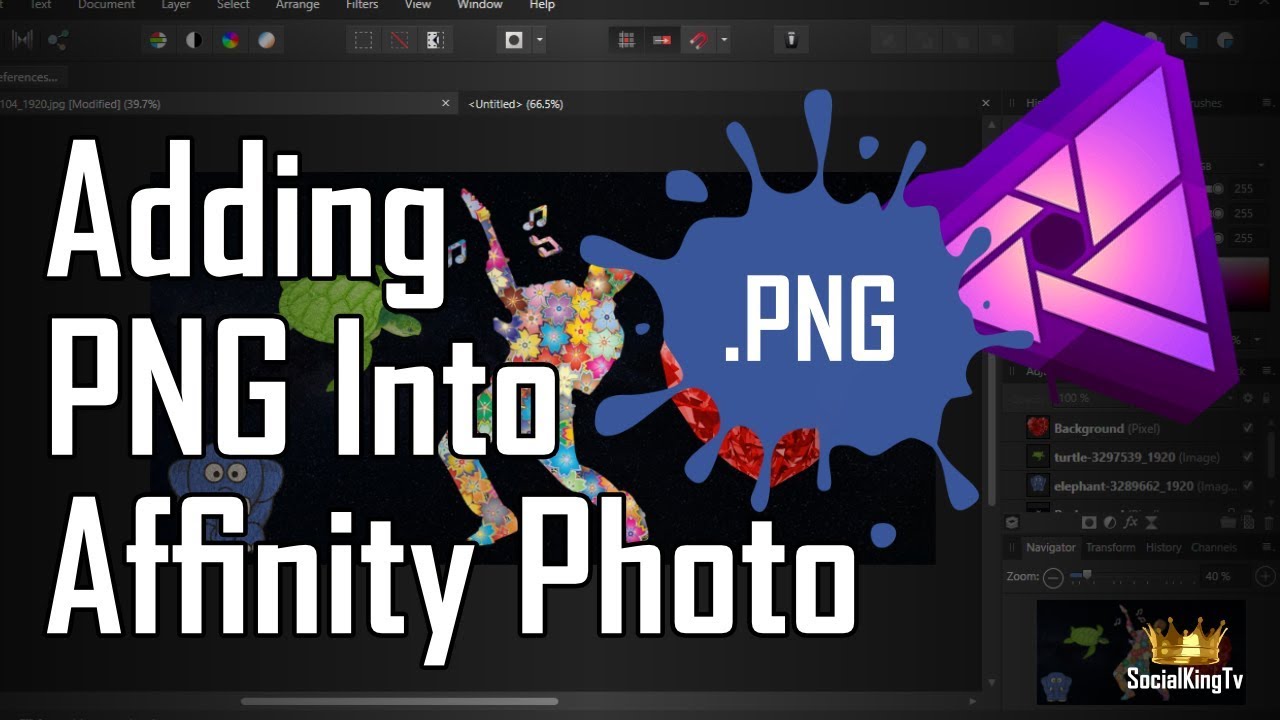
Task: Open the Arrange menu
Action: pyautogui.click(x=297, y=5)
